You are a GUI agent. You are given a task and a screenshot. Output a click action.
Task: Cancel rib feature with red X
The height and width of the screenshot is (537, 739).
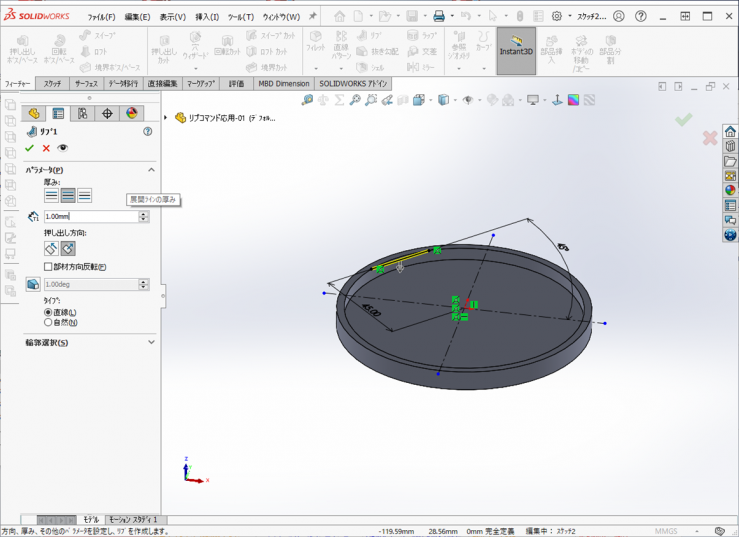coord(46,148)
